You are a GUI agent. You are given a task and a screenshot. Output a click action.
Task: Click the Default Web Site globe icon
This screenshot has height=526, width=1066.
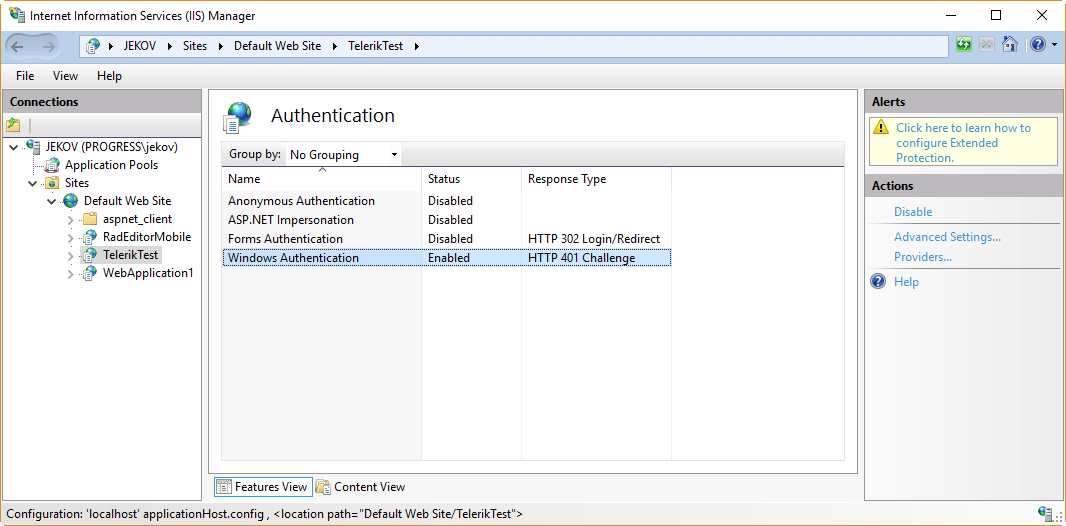(71, 201)
